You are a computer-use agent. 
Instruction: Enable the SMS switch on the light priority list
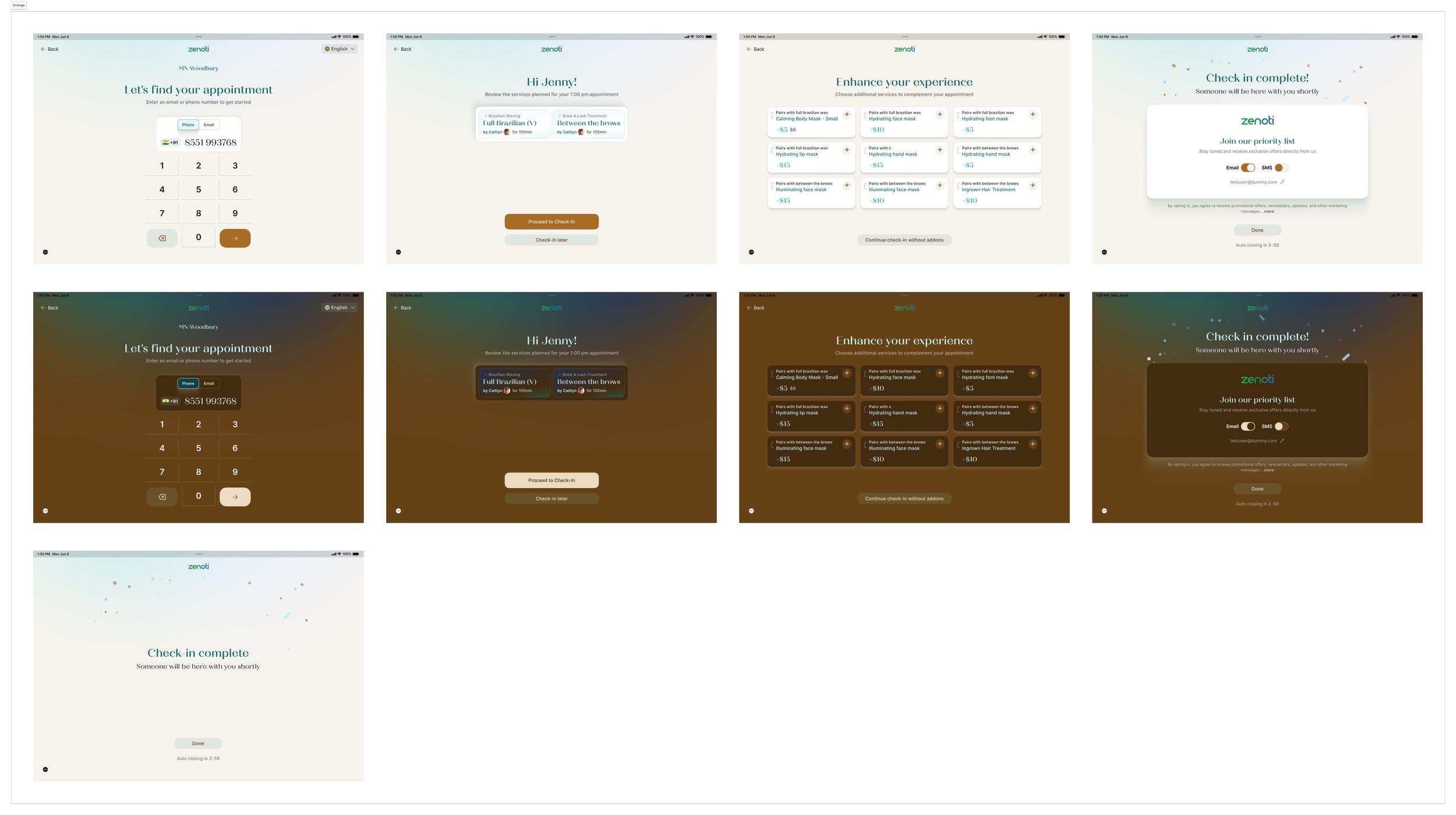[1281, 168]
